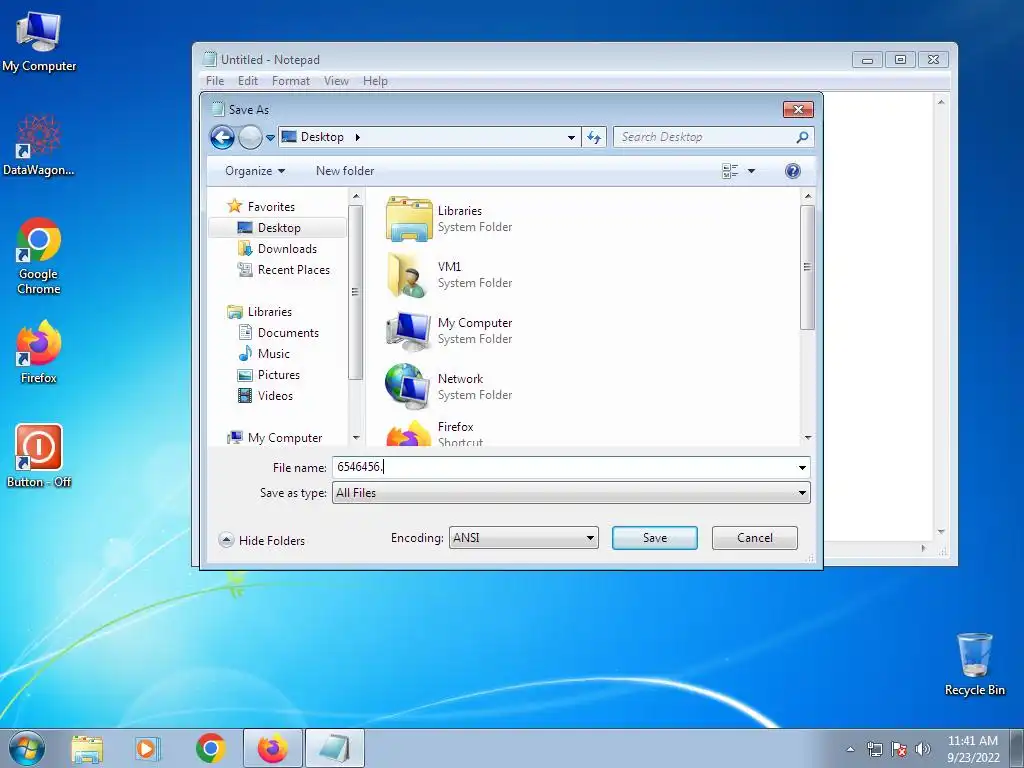Open the Windows Start menu
The width and height of the screenshot is (1024, 768).
click(x=27, y=748)
